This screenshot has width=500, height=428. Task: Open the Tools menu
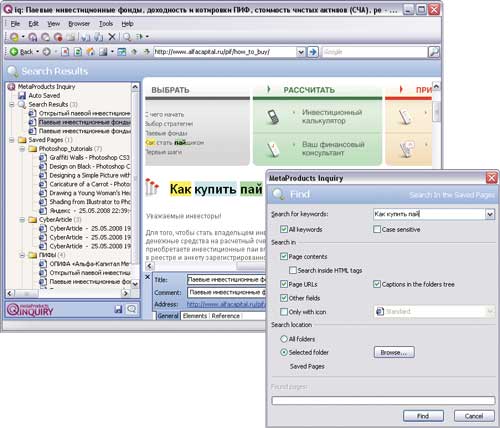click(x=106, y=24)
